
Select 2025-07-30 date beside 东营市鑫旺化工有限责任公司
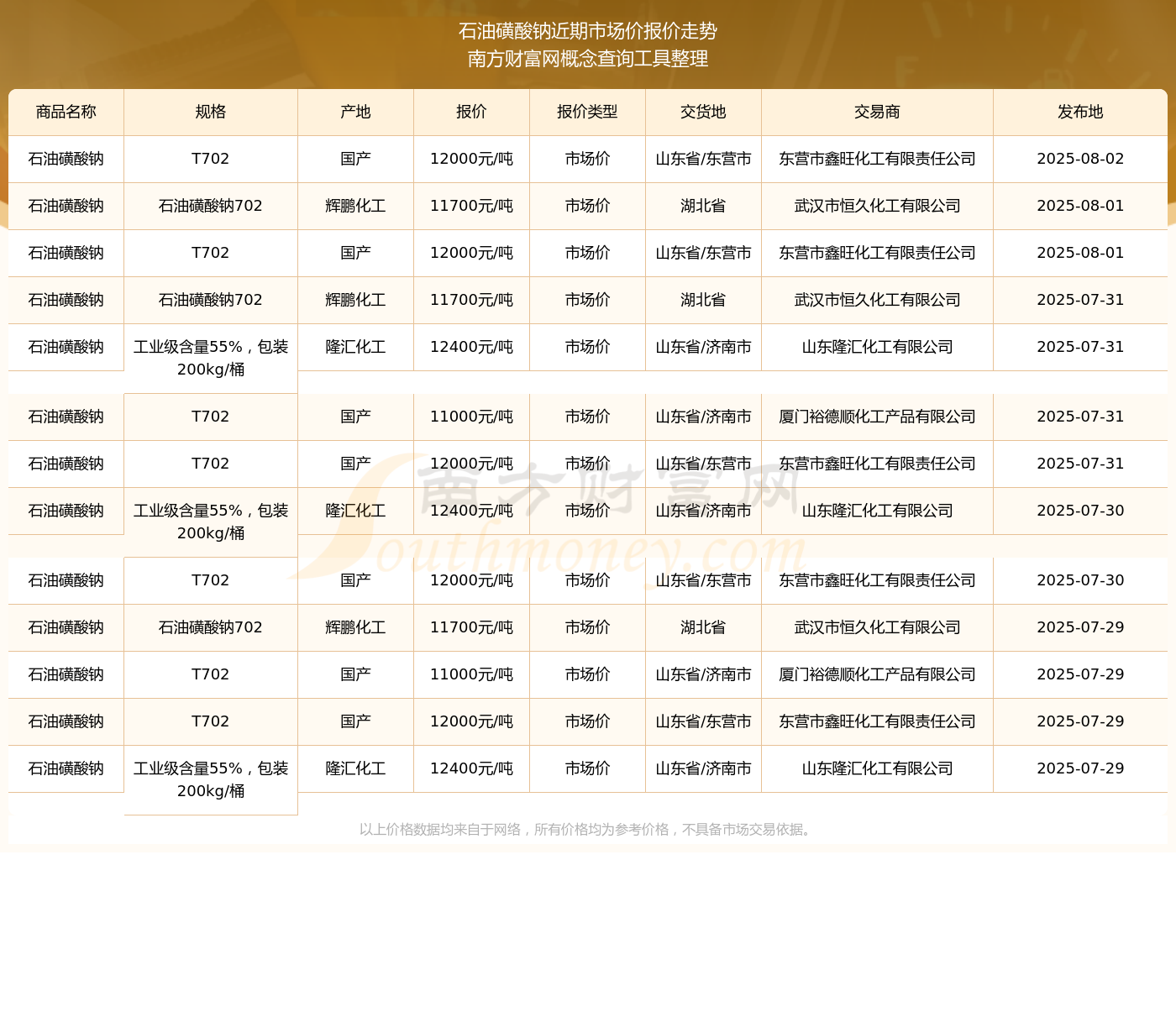tap(1080, 580)
